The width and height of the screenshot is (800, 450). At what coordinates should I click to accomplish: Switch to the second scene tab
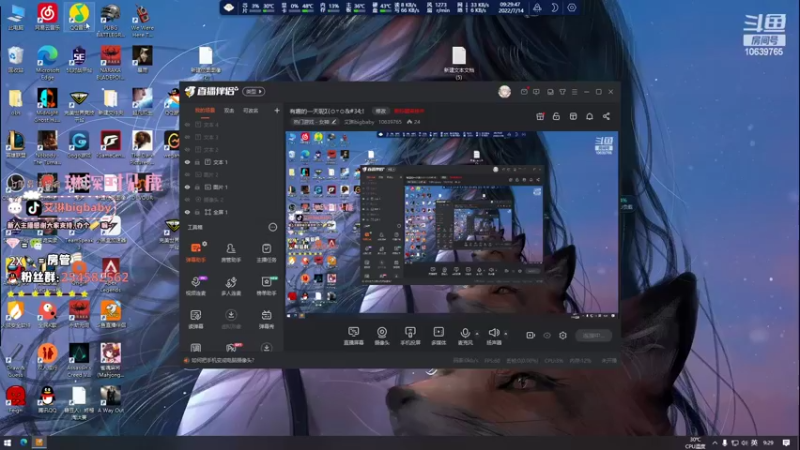pyautogui.click(x=229, y=110)
